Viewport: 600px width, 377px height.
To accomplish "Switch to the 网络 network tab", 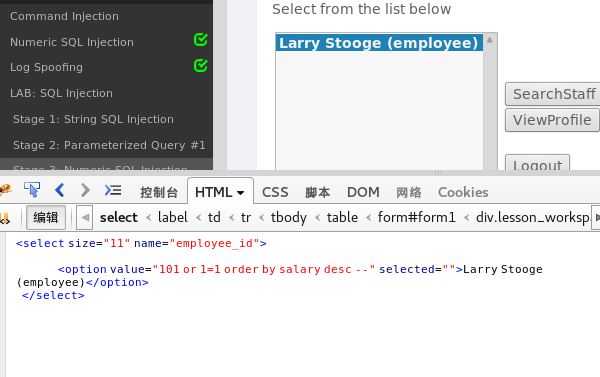I will (408, 192).
